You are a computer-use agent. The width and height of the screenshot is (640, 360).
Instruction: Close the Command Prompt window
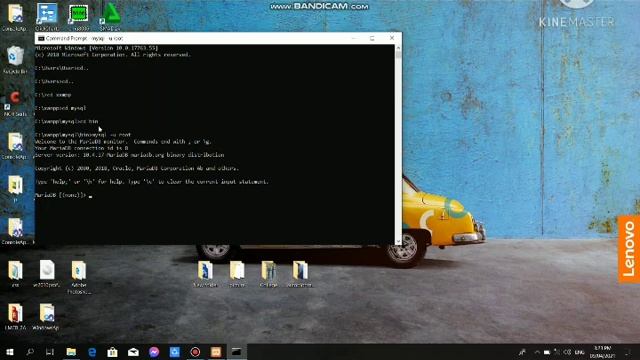click(392, 38)
